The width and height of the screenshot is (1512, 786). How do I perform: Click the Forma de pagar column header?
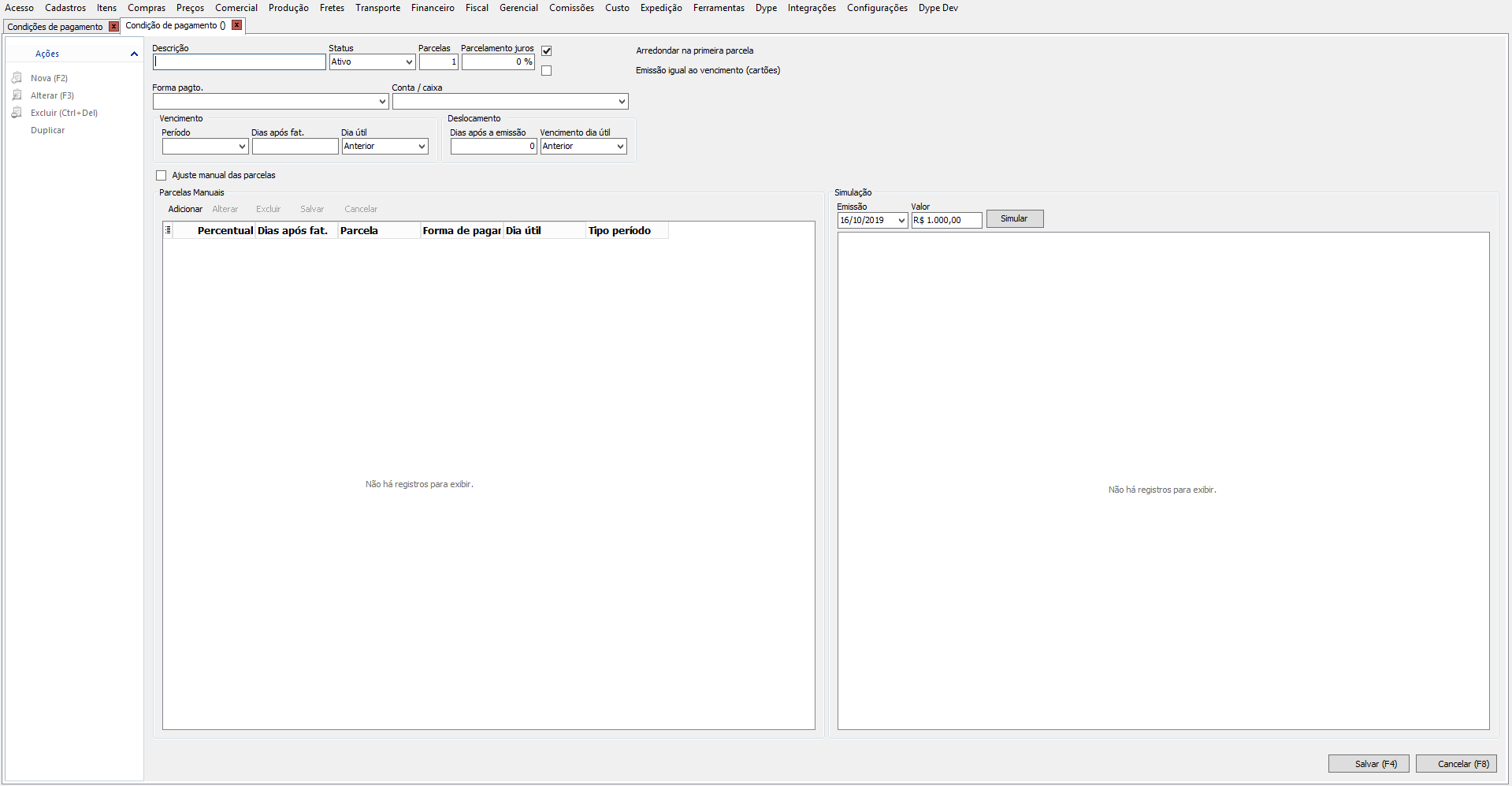click(x=462, y=230)
